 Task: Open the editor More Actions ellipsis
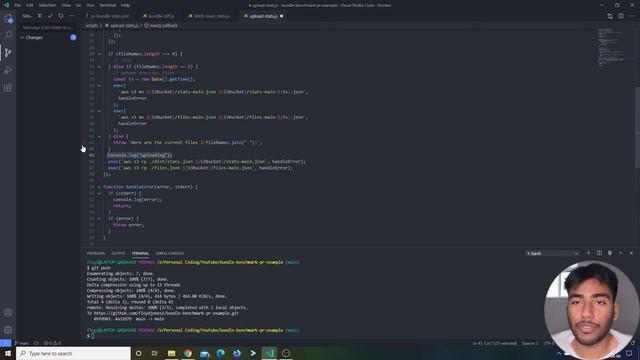point(631,16)
